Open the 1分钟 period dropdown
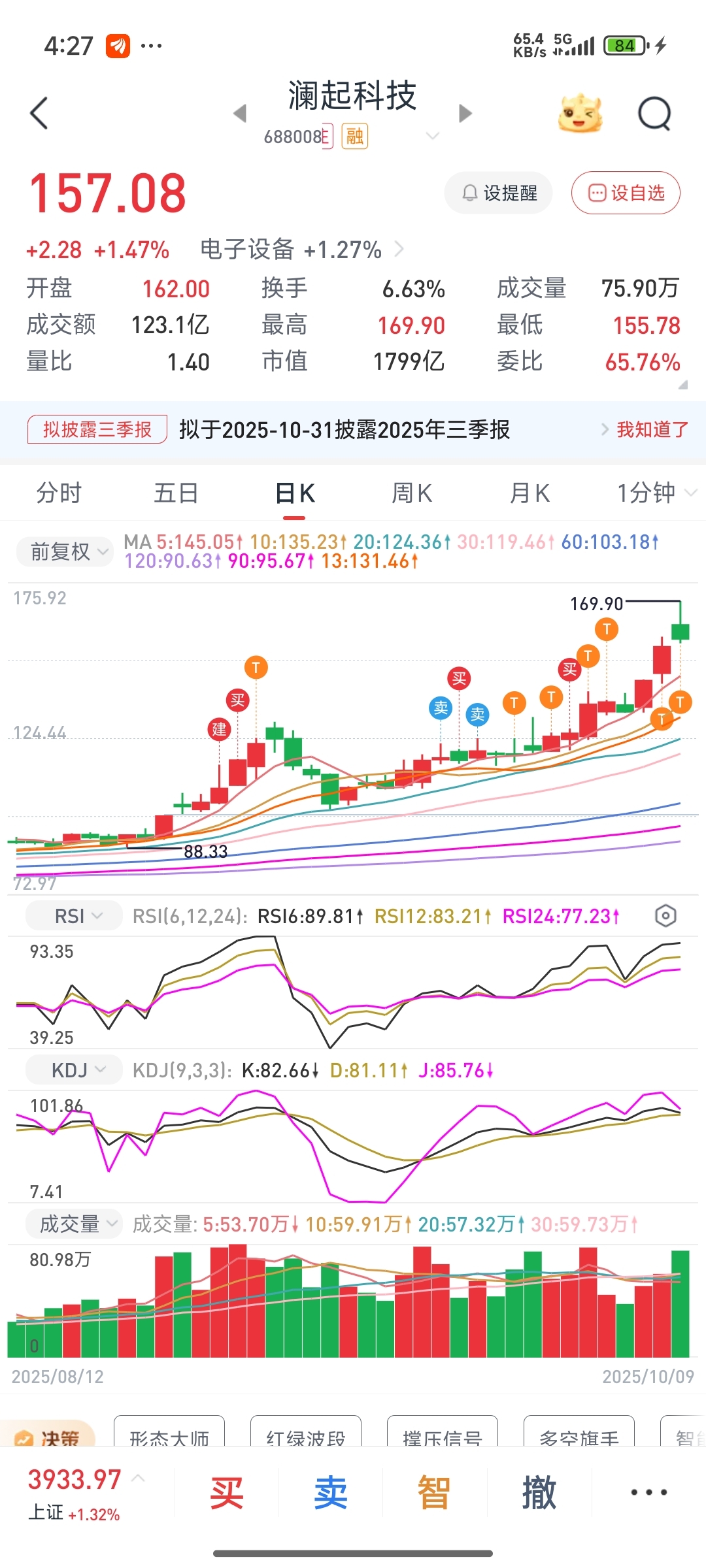 [656, 493]
